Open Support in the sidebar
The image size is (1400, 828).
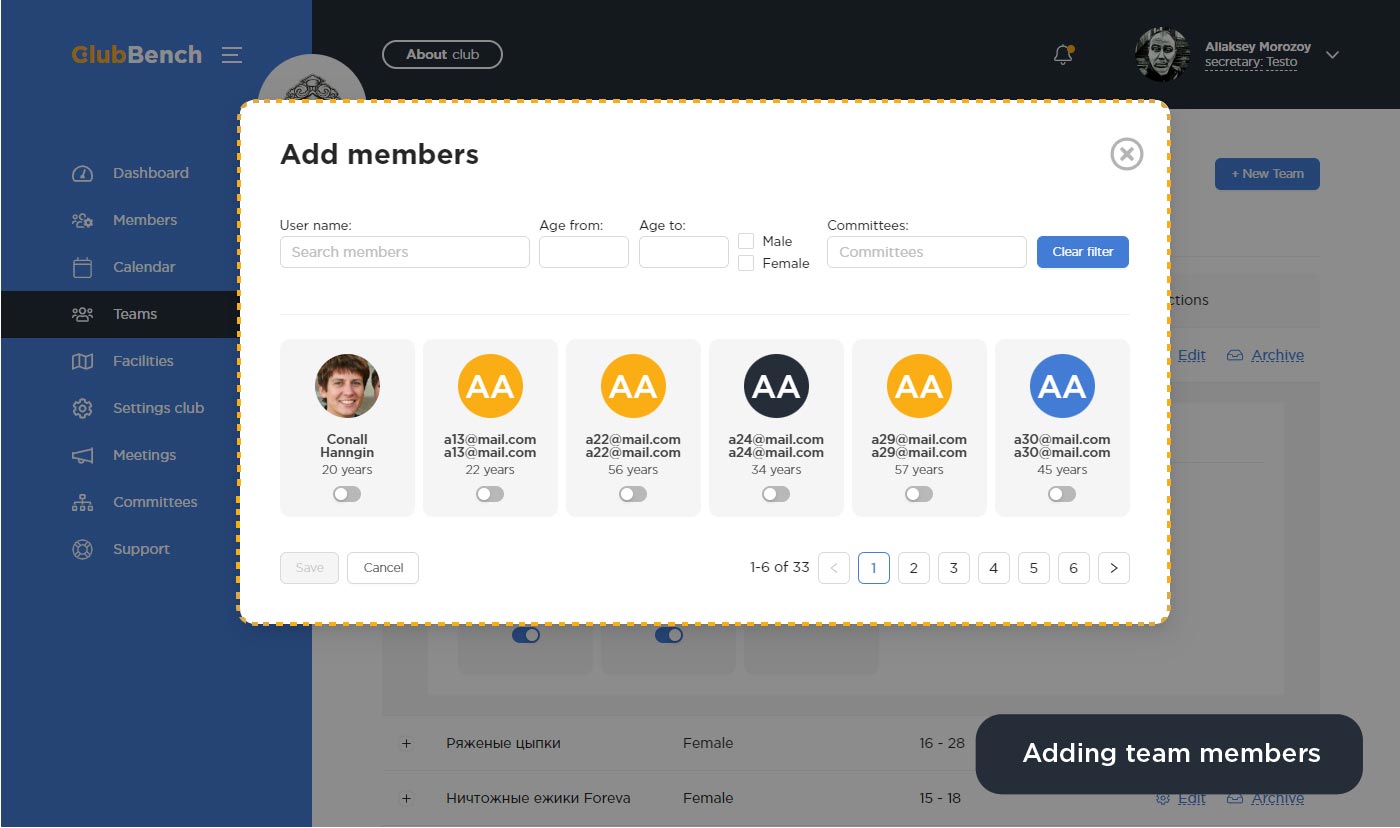pyautogui.click(x=141, y=549)
